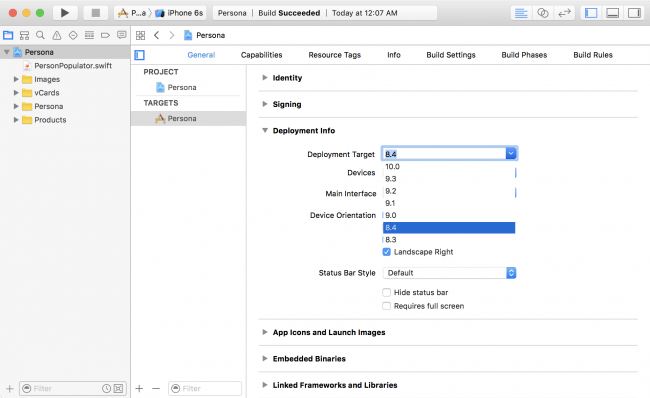The height and width of the screenshot is (398, 650).
Task: Expand Linked Frameworks and Libraries section
Action: tap(265, 385)
